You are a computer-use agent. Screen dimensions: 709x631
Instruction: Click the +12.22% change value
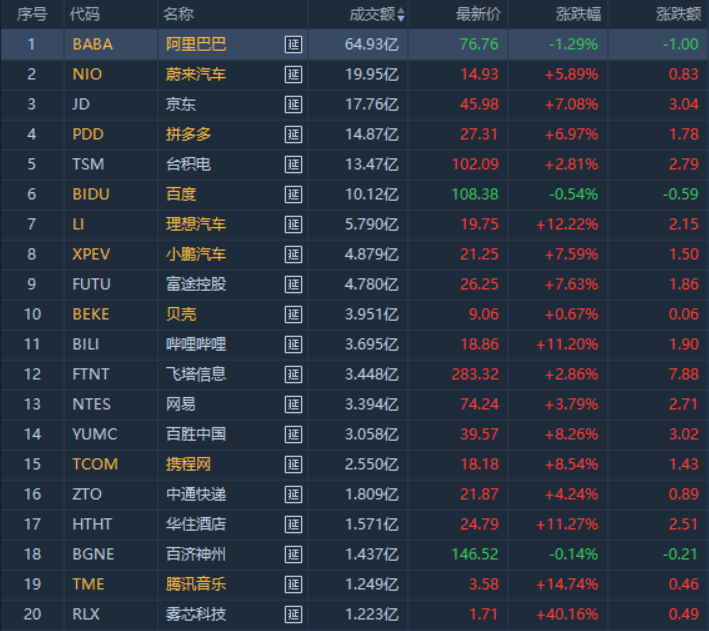click(x=567, y=224)
